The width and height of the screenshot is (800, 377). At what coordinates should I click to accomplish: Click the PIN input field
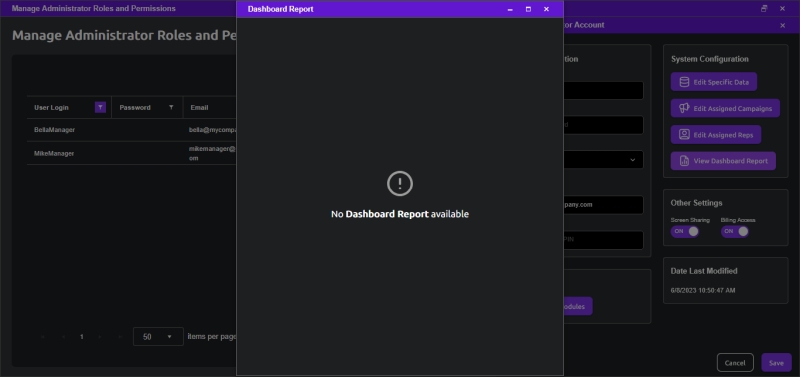tap(603, 240)
